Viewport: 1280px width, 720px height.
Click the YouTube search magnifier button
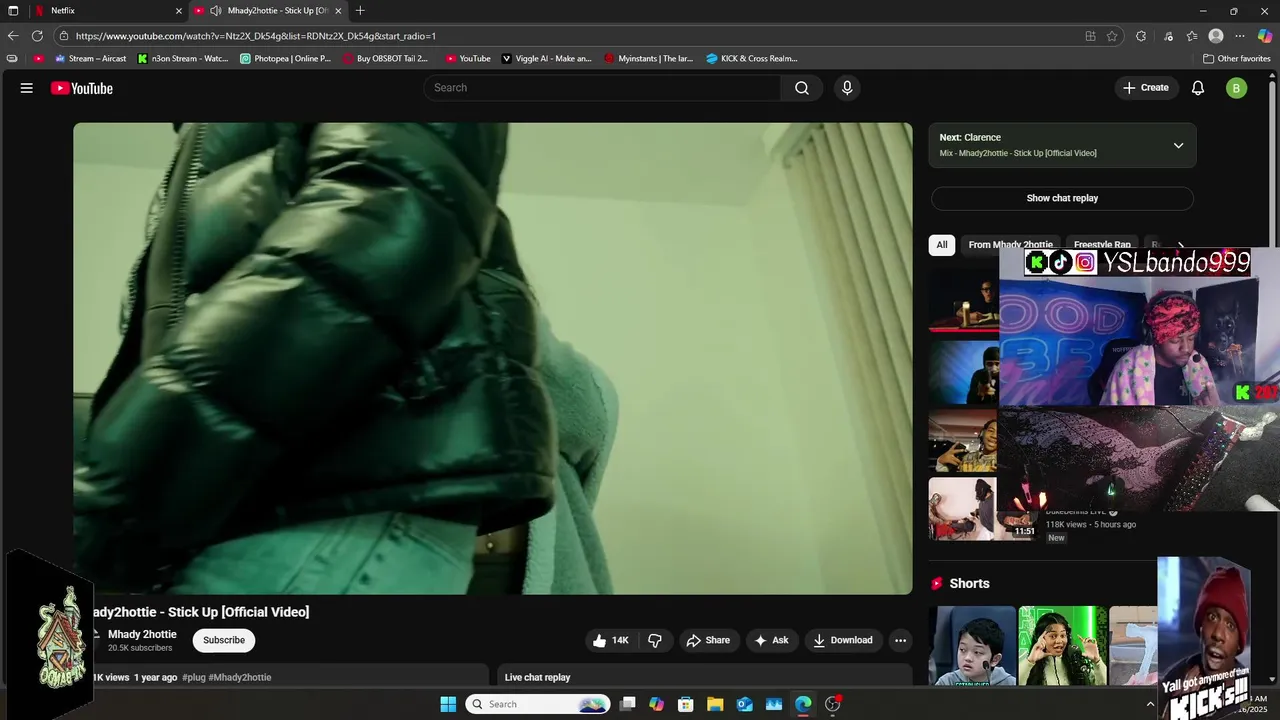pyautogui.click(x=802, y=88)
